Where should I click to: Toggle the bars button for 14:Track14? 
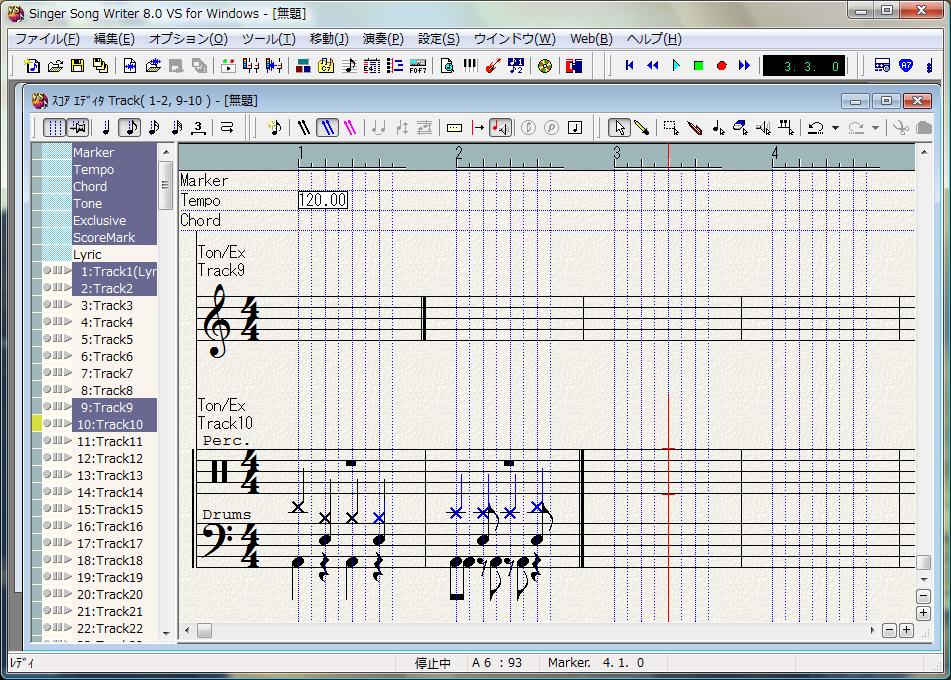click(x=57, y=491)
